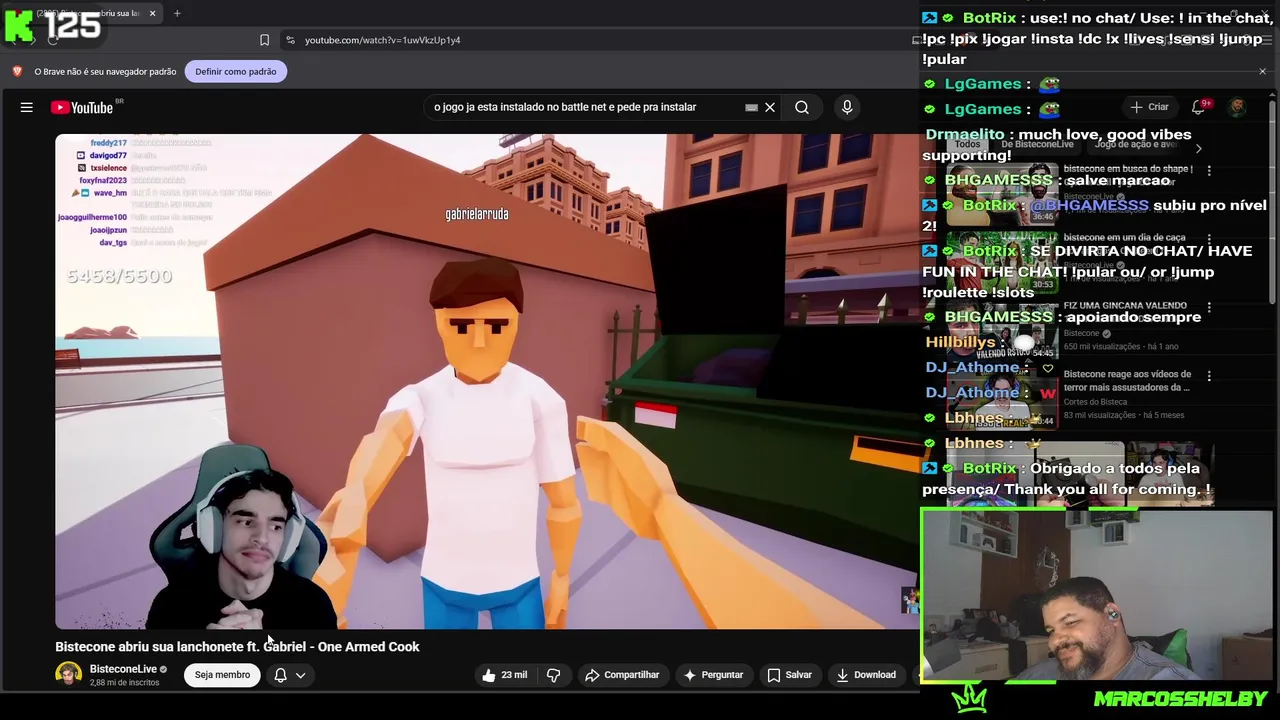Click Seja membro join button
The width and height of the screenshot is (1280, 720).
pos(222,675)
